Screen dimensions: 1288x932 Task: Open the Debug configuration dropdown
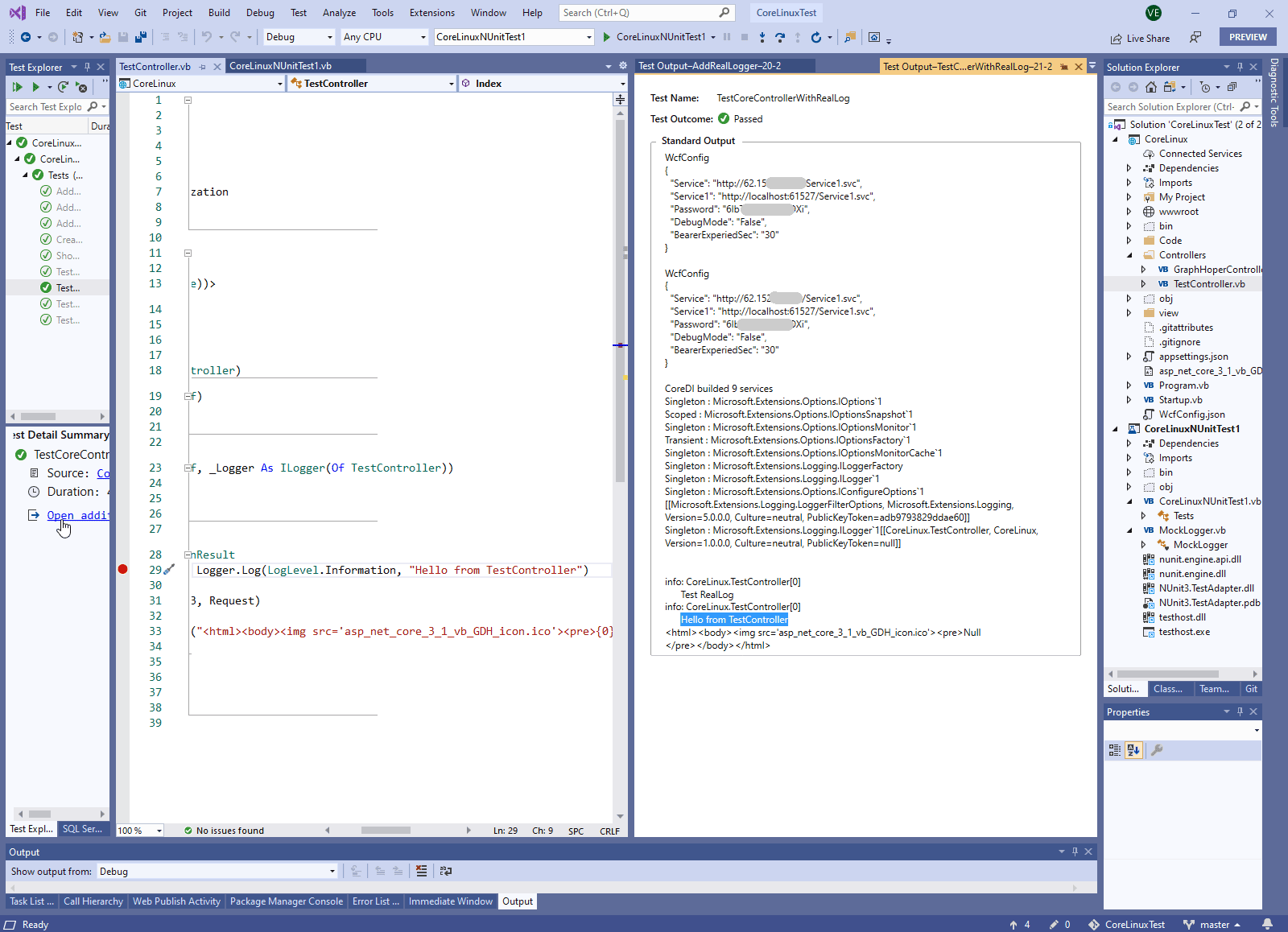pyautogui.click(x=299, y=37)
